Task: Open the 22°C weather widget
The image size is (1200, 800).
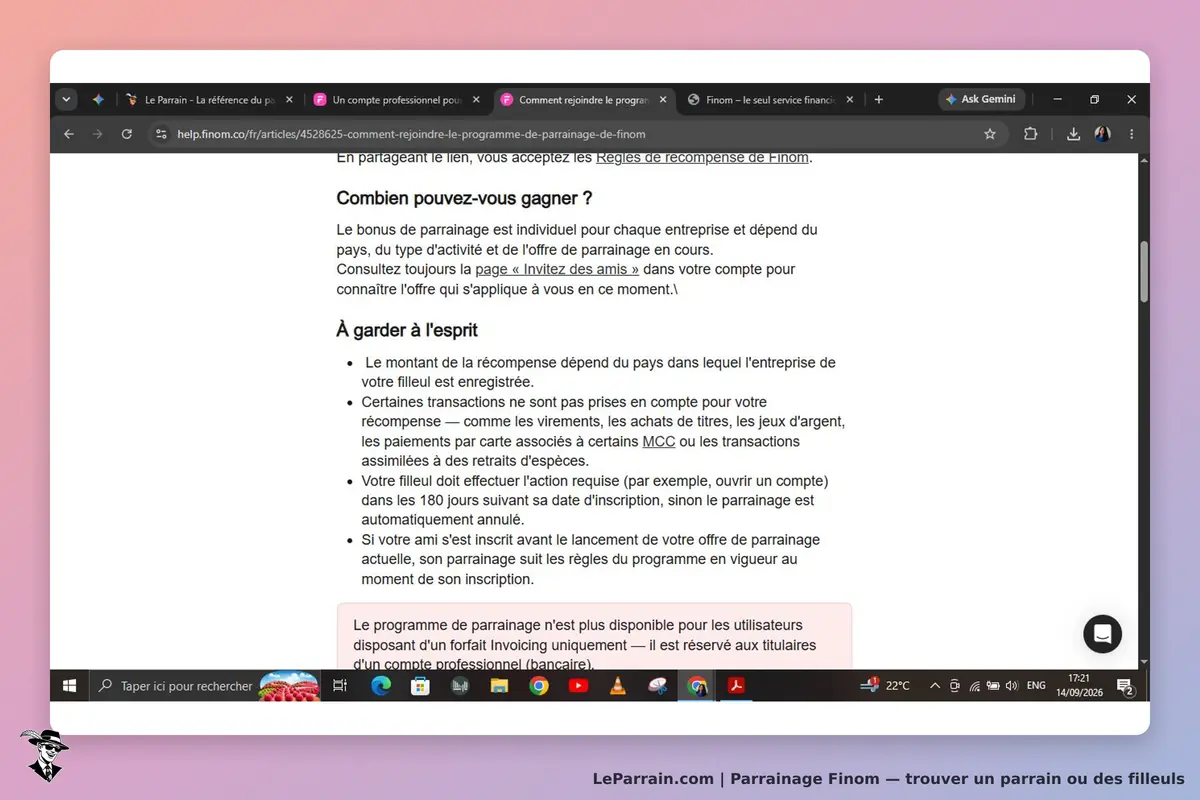Action: coord(886,686)
